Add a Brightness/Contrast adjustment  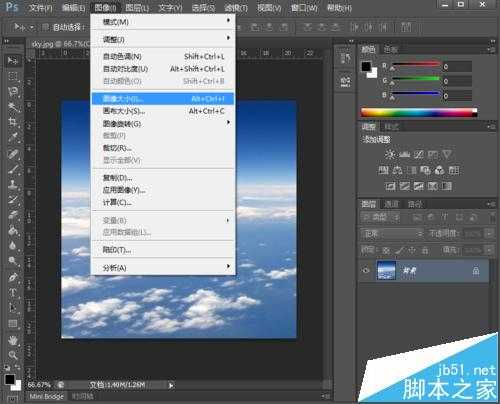tap(390, 154)
